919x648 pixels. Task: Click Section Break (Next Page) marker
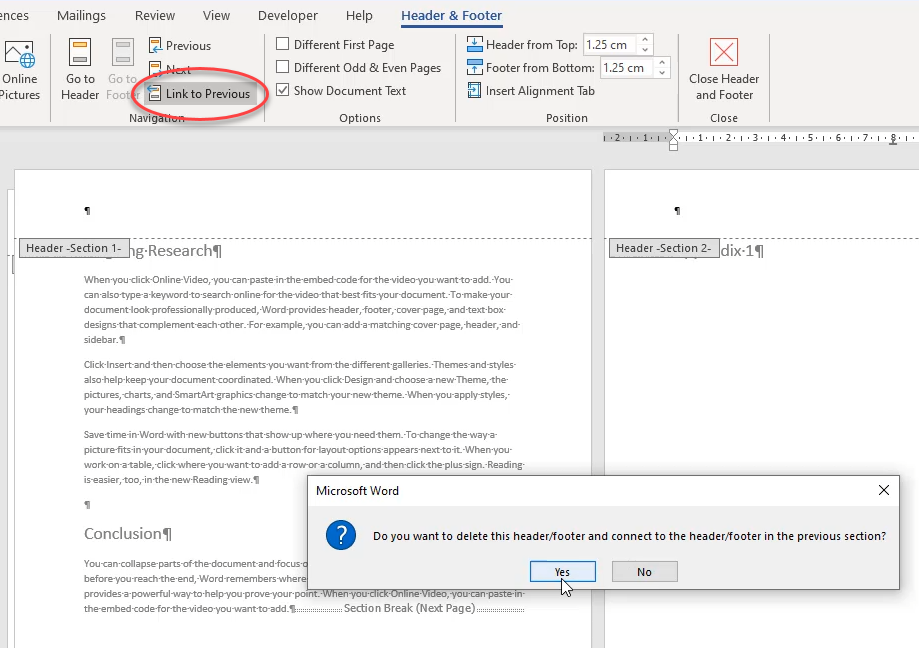pyautogui.click(x=410, y=608)
